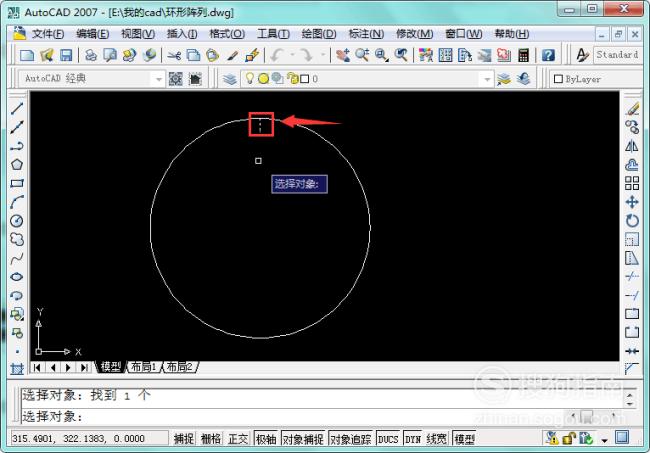650x453 pixels.
Task: Open the status bar tray menu arrow
Action: click(604, 440)
